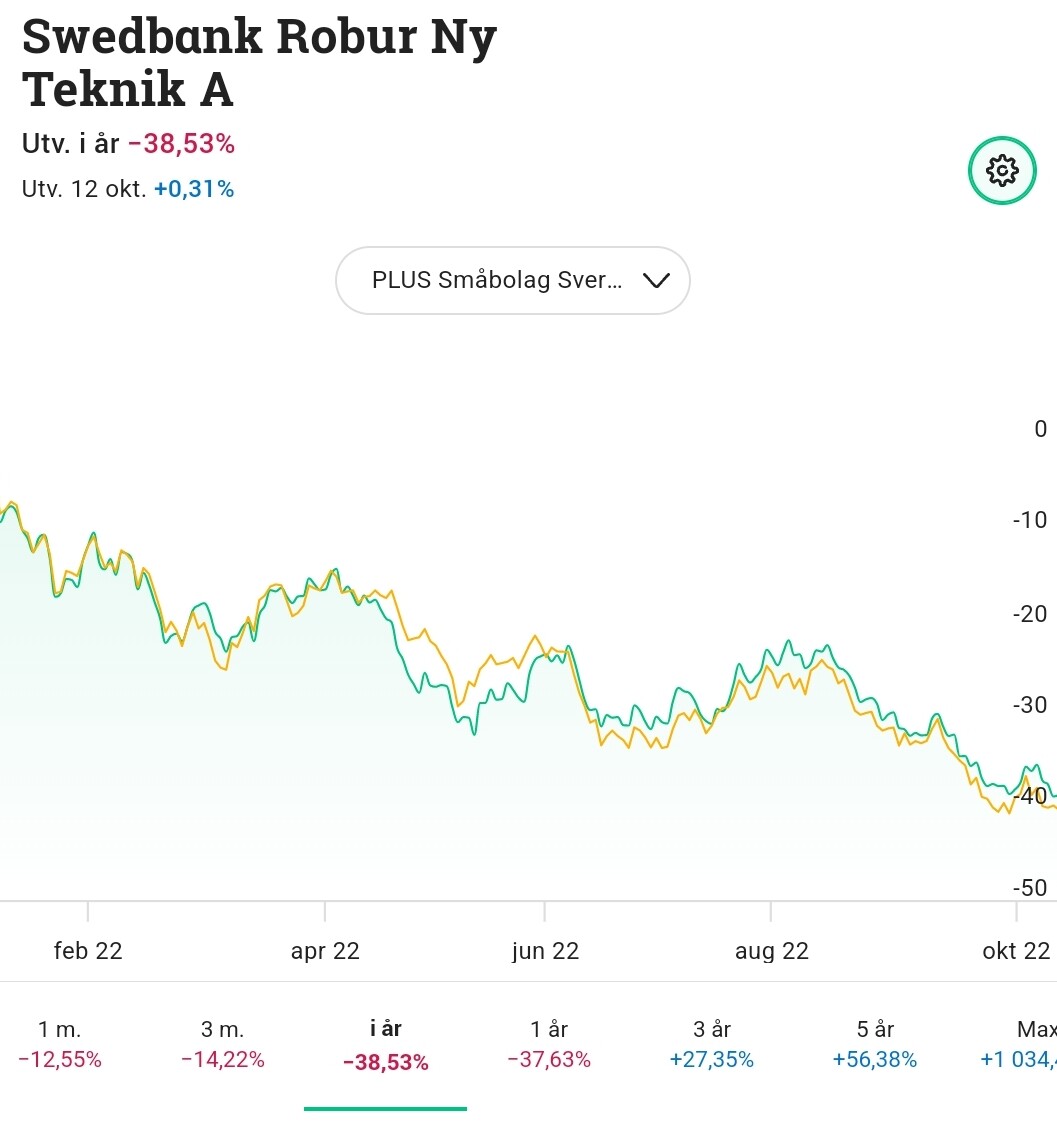Click the dropdown chevron arrow
The image size is (1057, 1140).
(656, 281)
